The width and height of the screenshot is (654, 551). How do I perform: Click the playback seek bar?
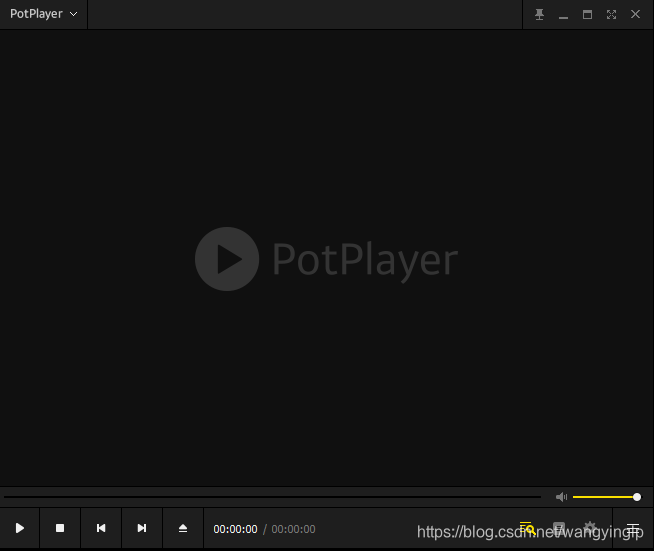coord(272,497)
